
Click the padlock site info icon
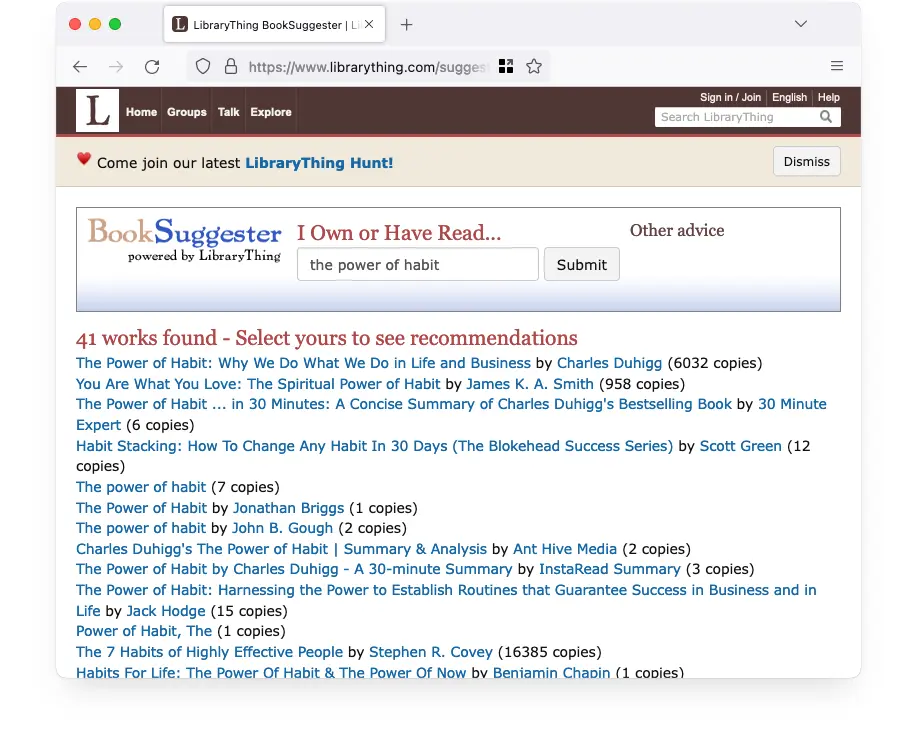(231, 67)
